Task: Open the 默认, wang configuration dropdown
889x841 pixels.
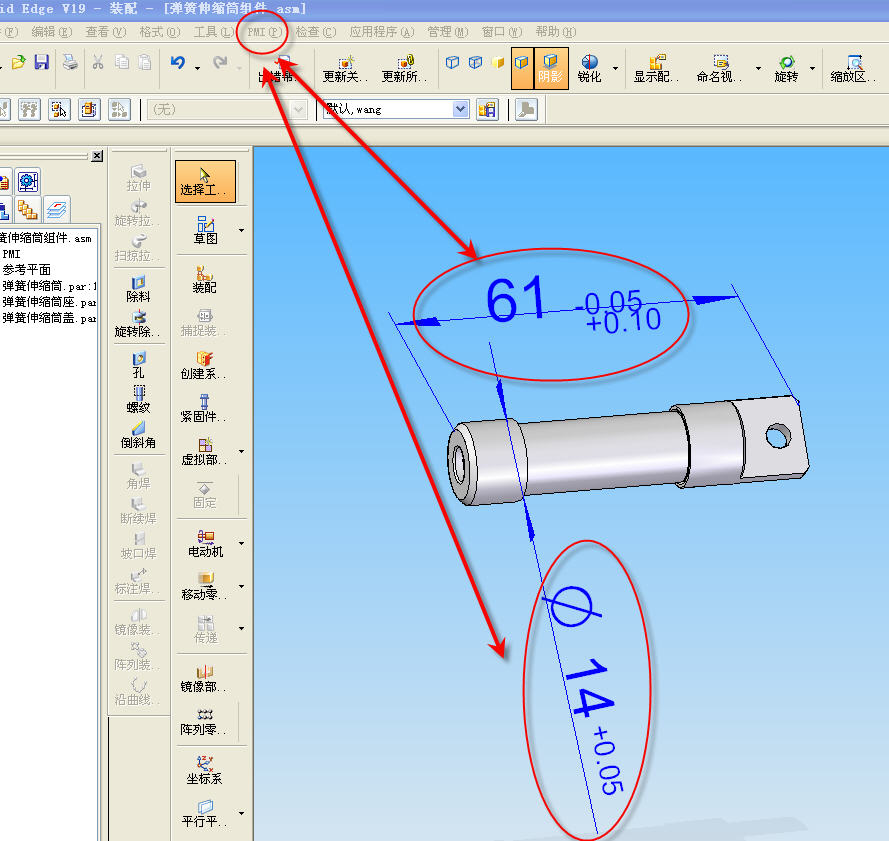Action: (460, 108)
